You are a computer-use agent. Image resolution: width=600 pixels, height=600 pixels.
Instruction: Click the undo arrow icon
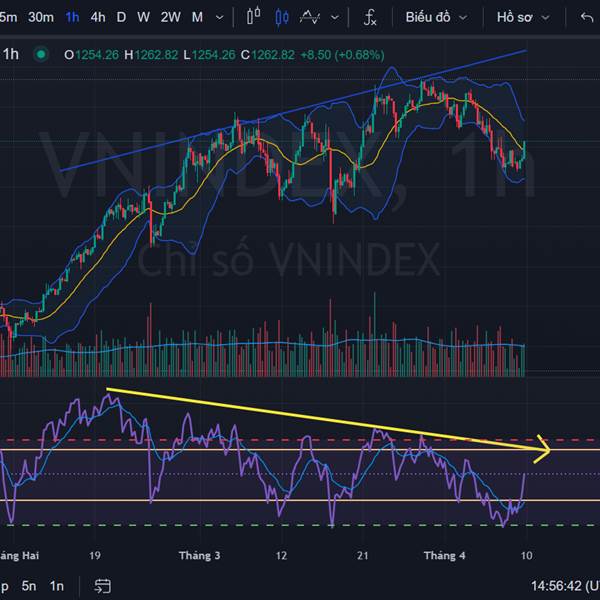[587, 17]
